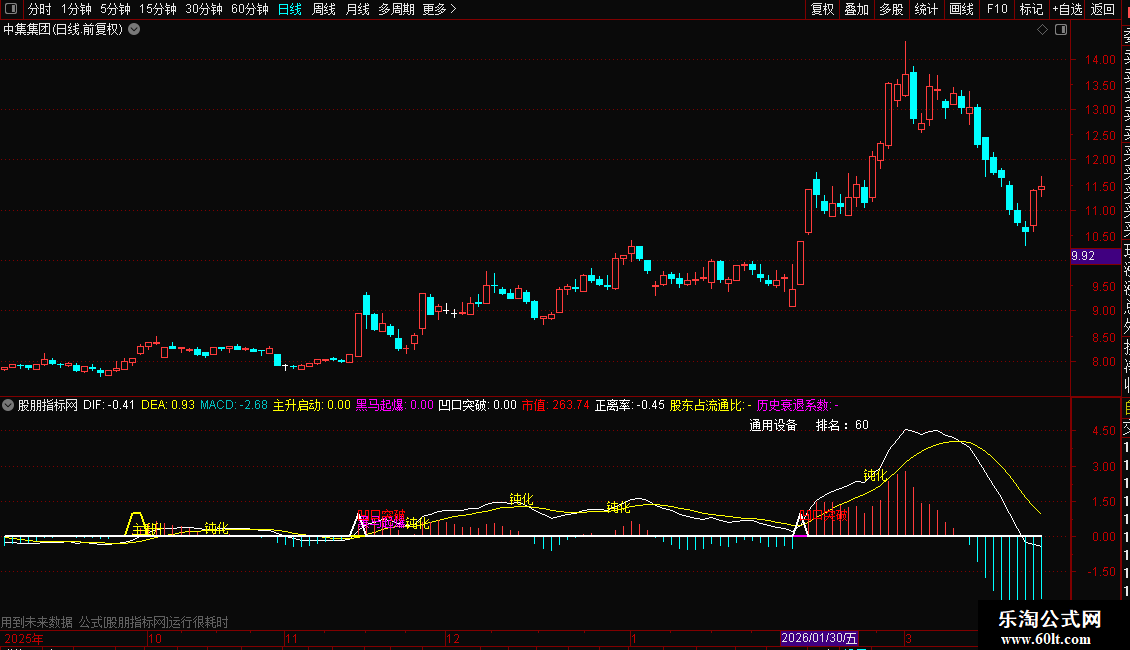
Task: Click the 正离率: -0.45 label
Action: pos(630,405)
